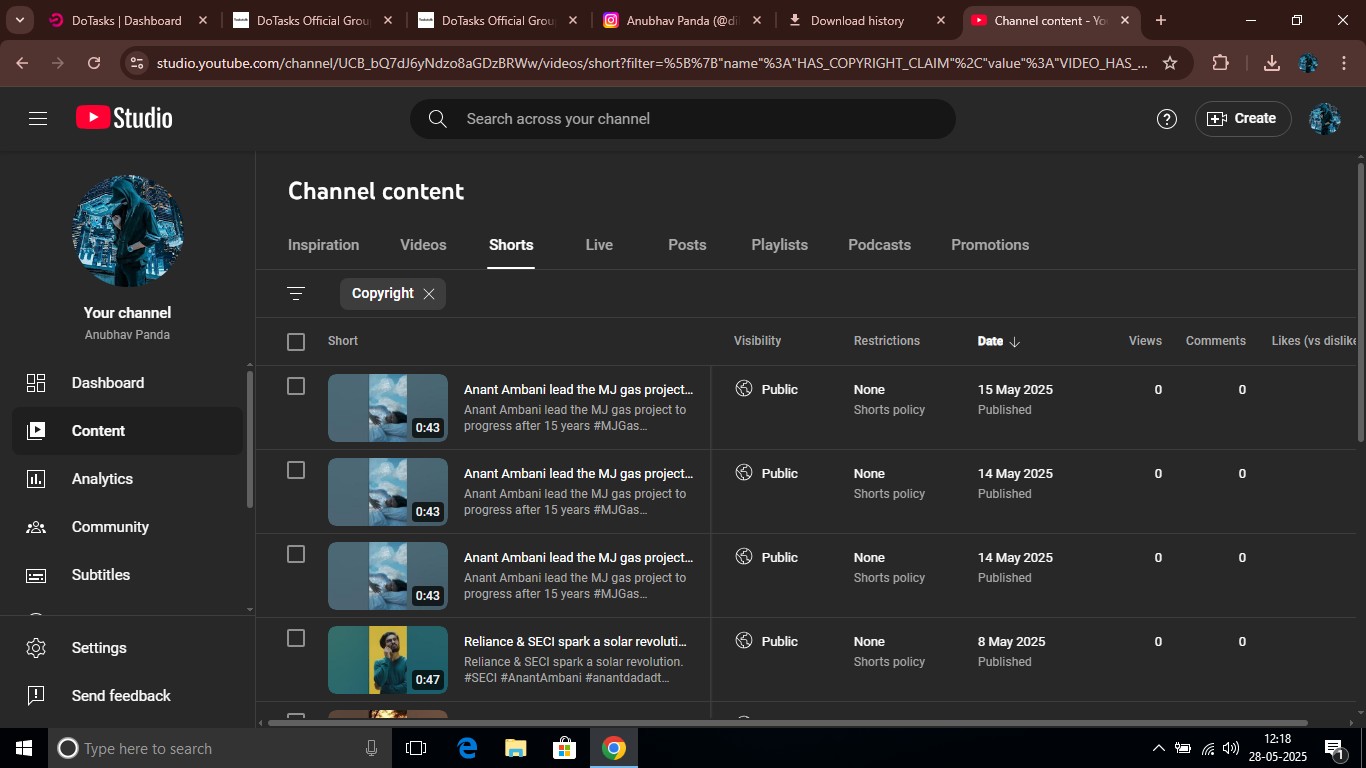Click the Restrictions column header
Image resolution: width=1366 pixels, height=768 pixels.
(886, 341)
